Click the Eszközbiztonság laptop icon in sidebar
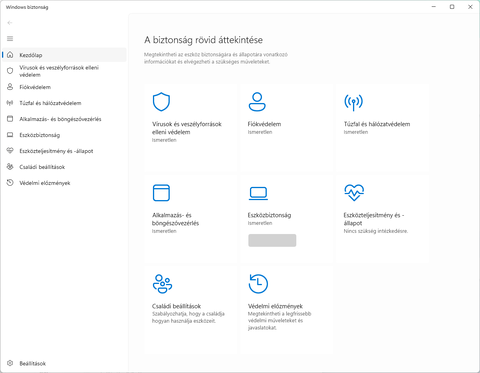This screenshot has width=480, height=373. 10,135
